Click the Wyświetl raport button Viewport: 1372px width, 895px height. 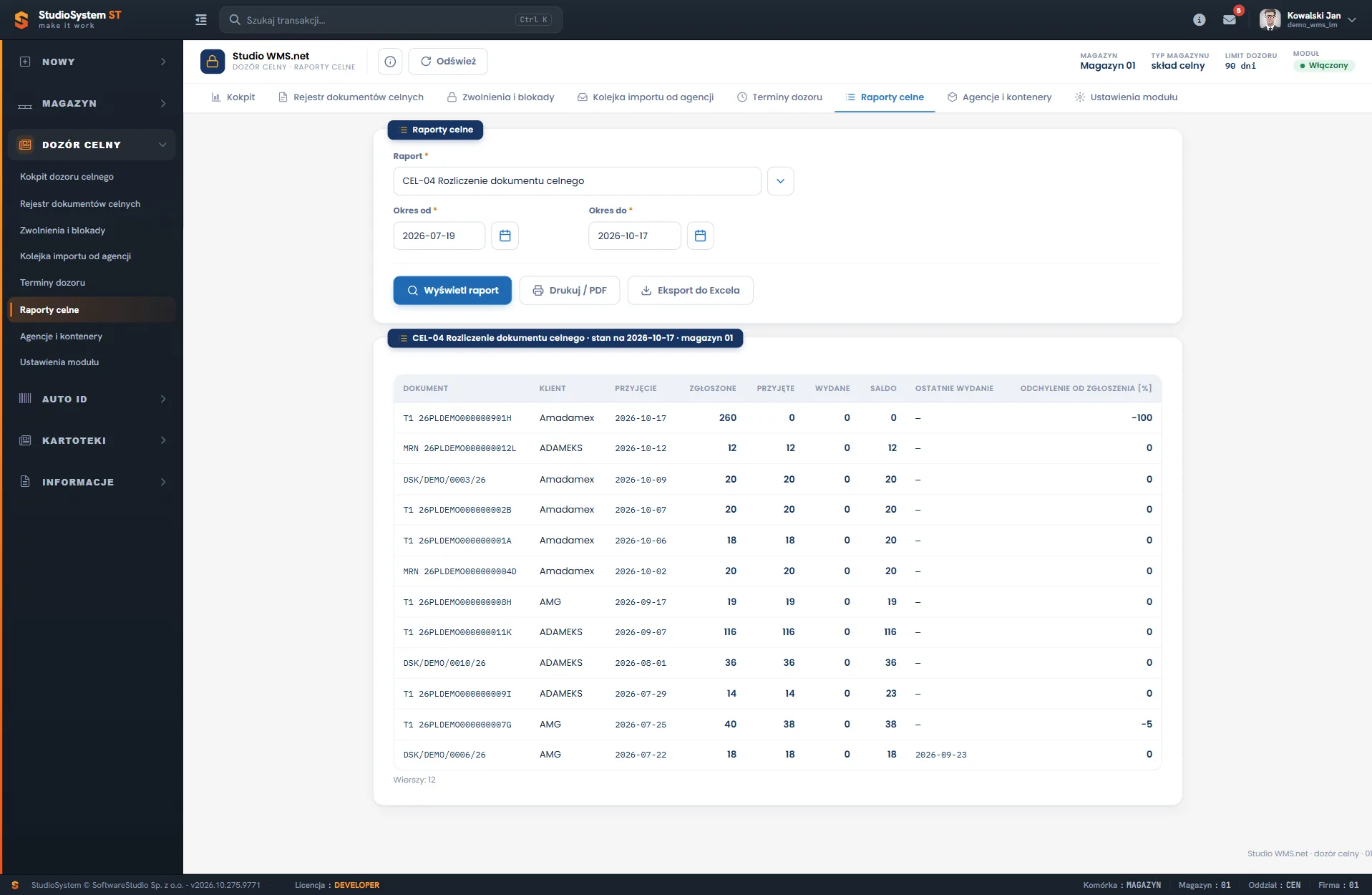(452, 291)
